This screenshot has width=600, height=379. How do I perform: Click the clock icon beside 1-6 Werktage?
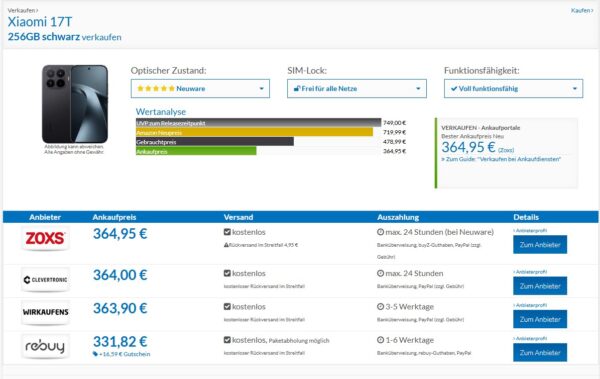tap(380, 340)
